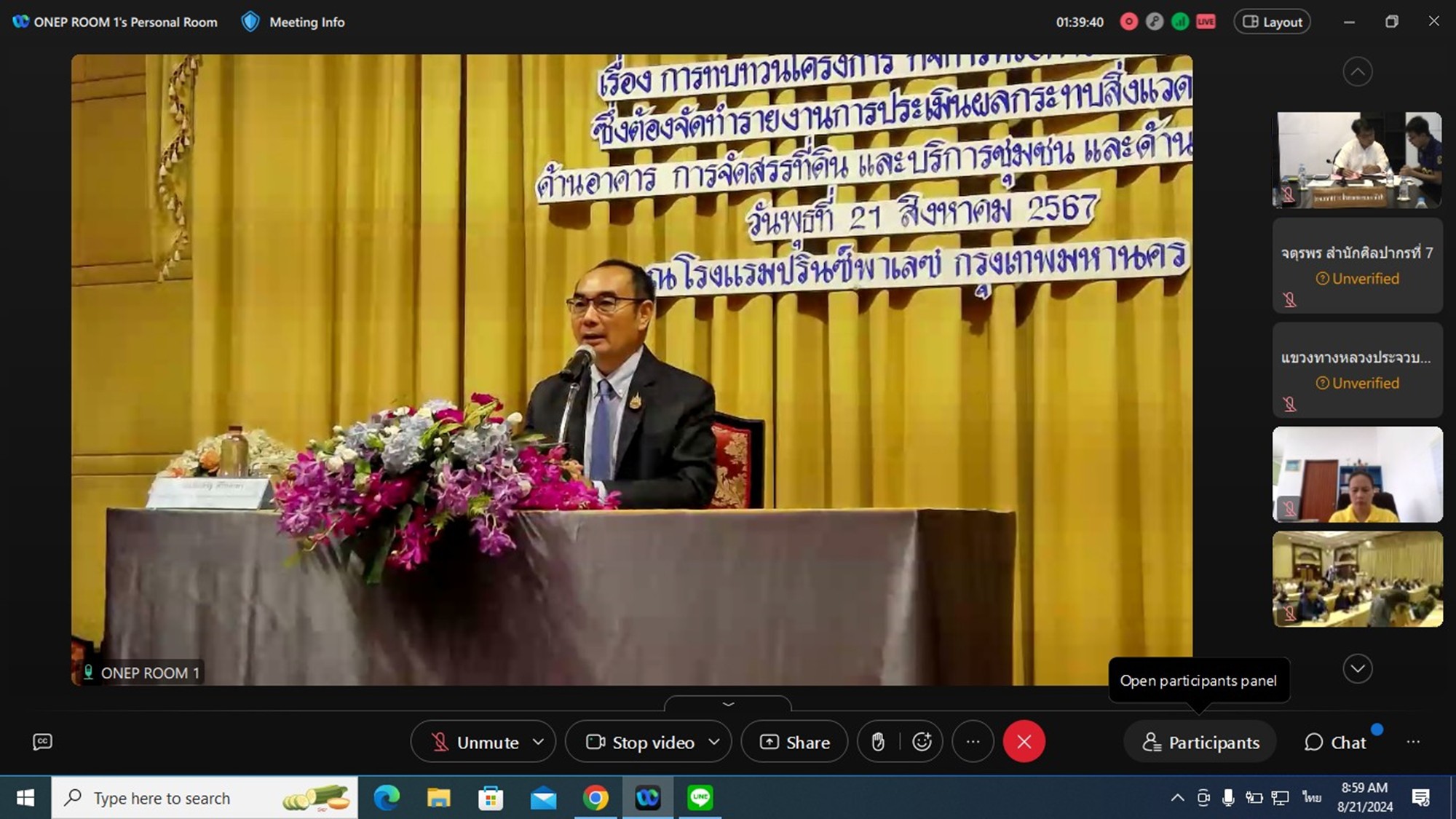The height and width of the screenshot is (819, 1456).
Task: Select the conference hall video thumbnail
Action: [1357, 579]
